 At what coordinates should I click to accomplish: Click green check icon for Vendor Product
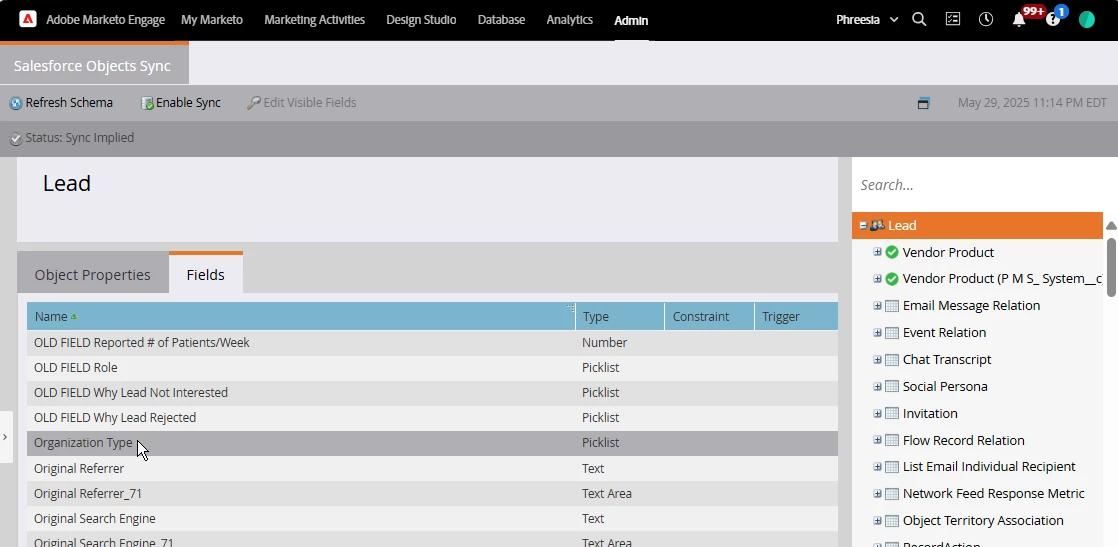click(x=892, y=252)
